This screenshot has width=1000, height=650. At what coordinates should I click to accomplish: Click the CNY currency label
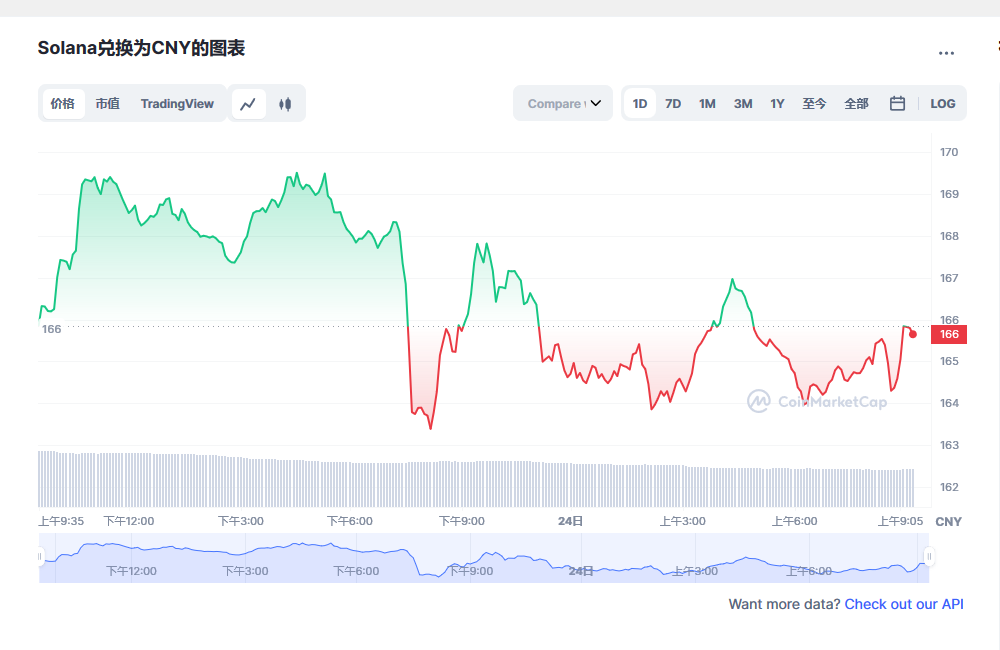point(948,521)
